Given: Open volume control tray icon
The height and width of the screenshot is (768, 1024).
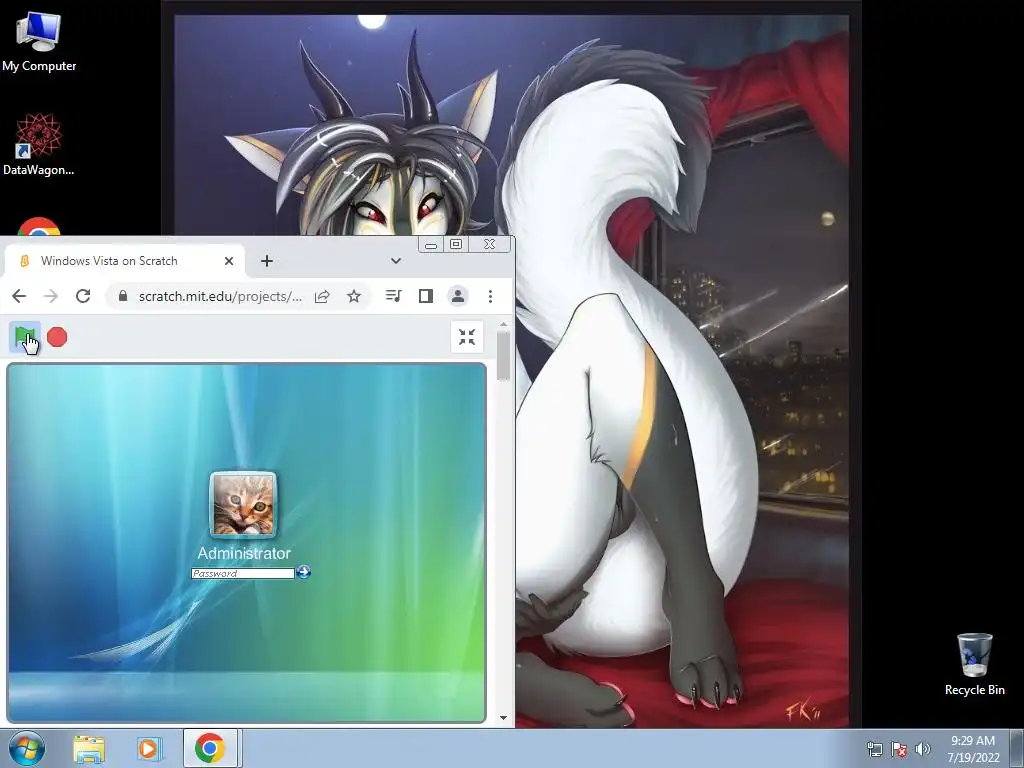Looking at the screenshot, I should point(923,749).
